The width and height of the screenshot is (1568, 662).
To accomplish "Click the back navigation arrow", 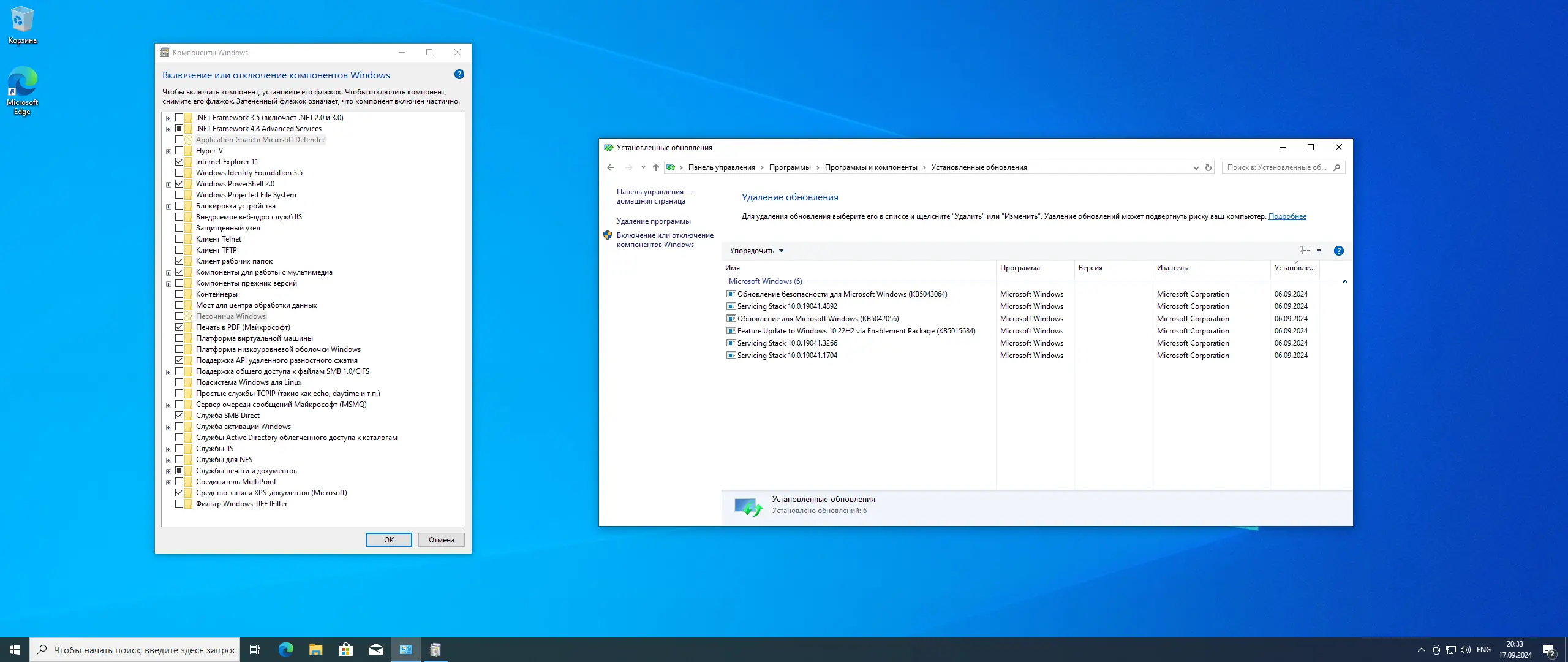I will tap(611, 167).
